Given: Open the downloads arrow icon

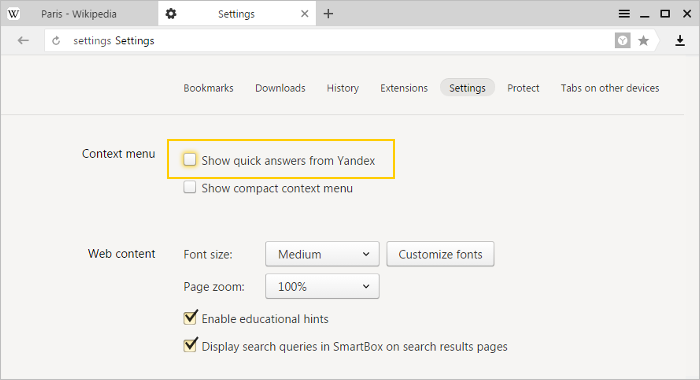Looking at the screenshot, I should [x=680, y=41].
